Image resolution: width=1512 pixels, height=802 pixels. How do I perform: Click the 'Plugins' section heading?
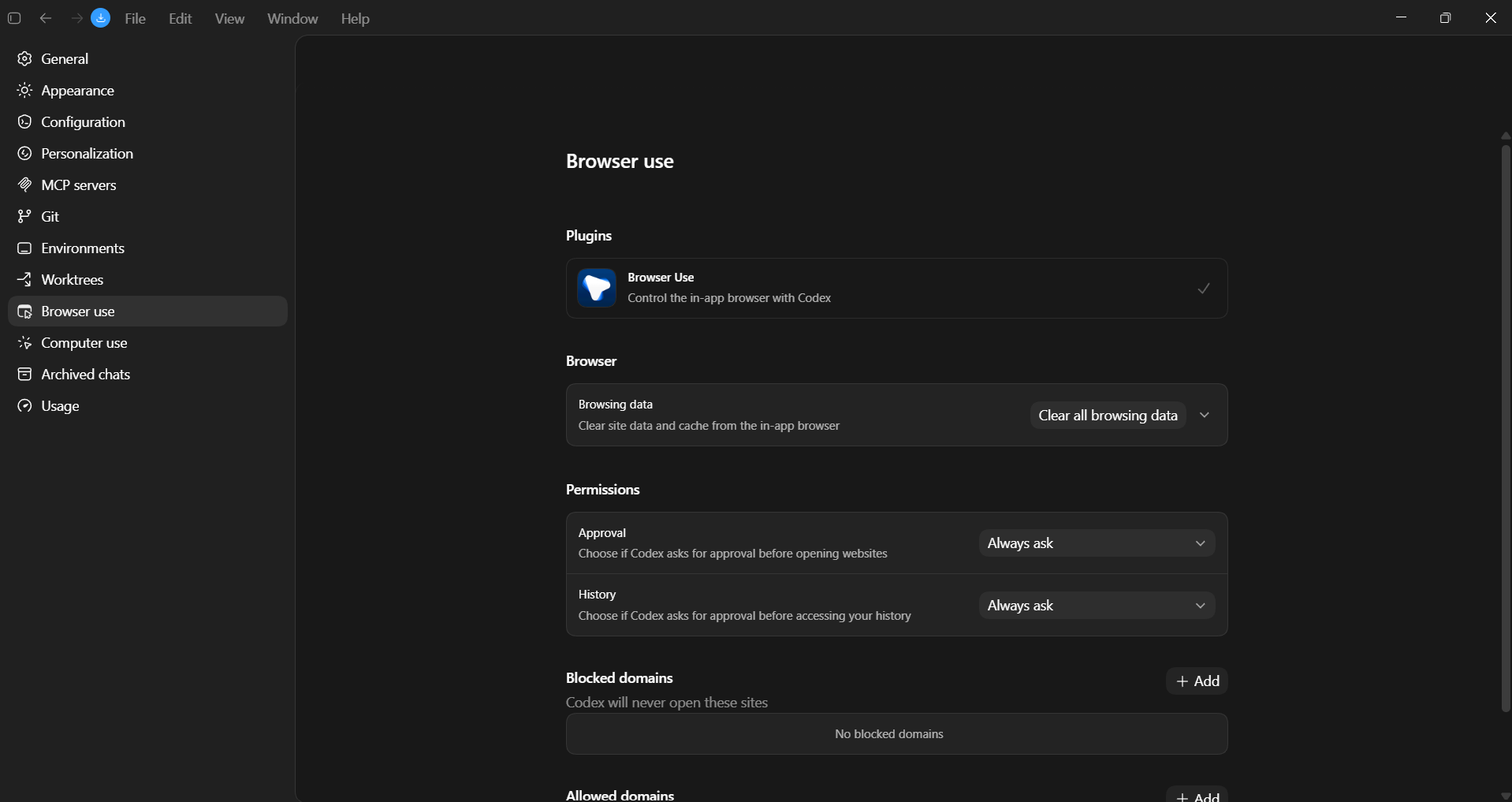click(589, 236)
